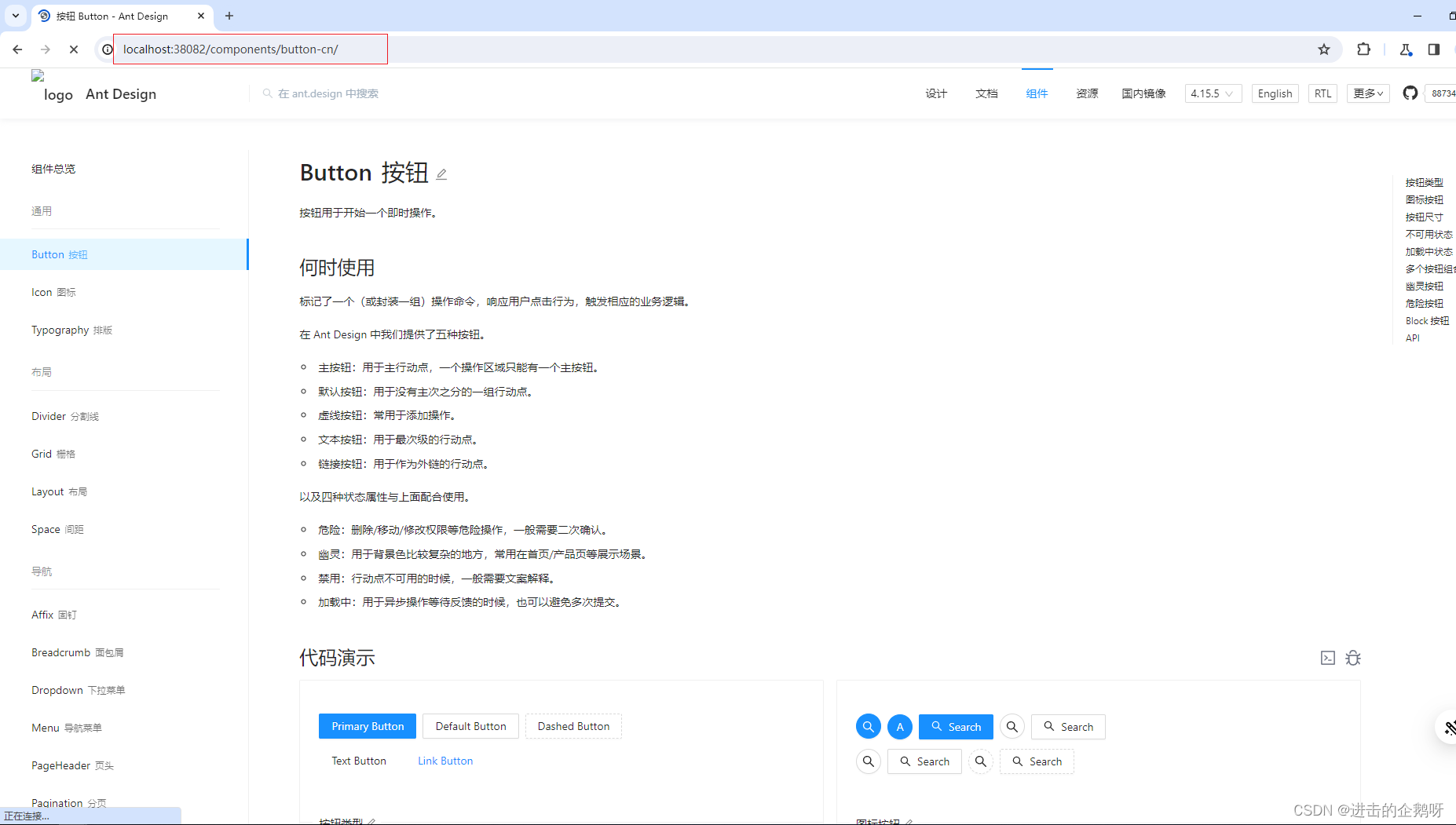Expand all code with the code icon
The height and width of the screenshot is (825, 1456).
1328,658
